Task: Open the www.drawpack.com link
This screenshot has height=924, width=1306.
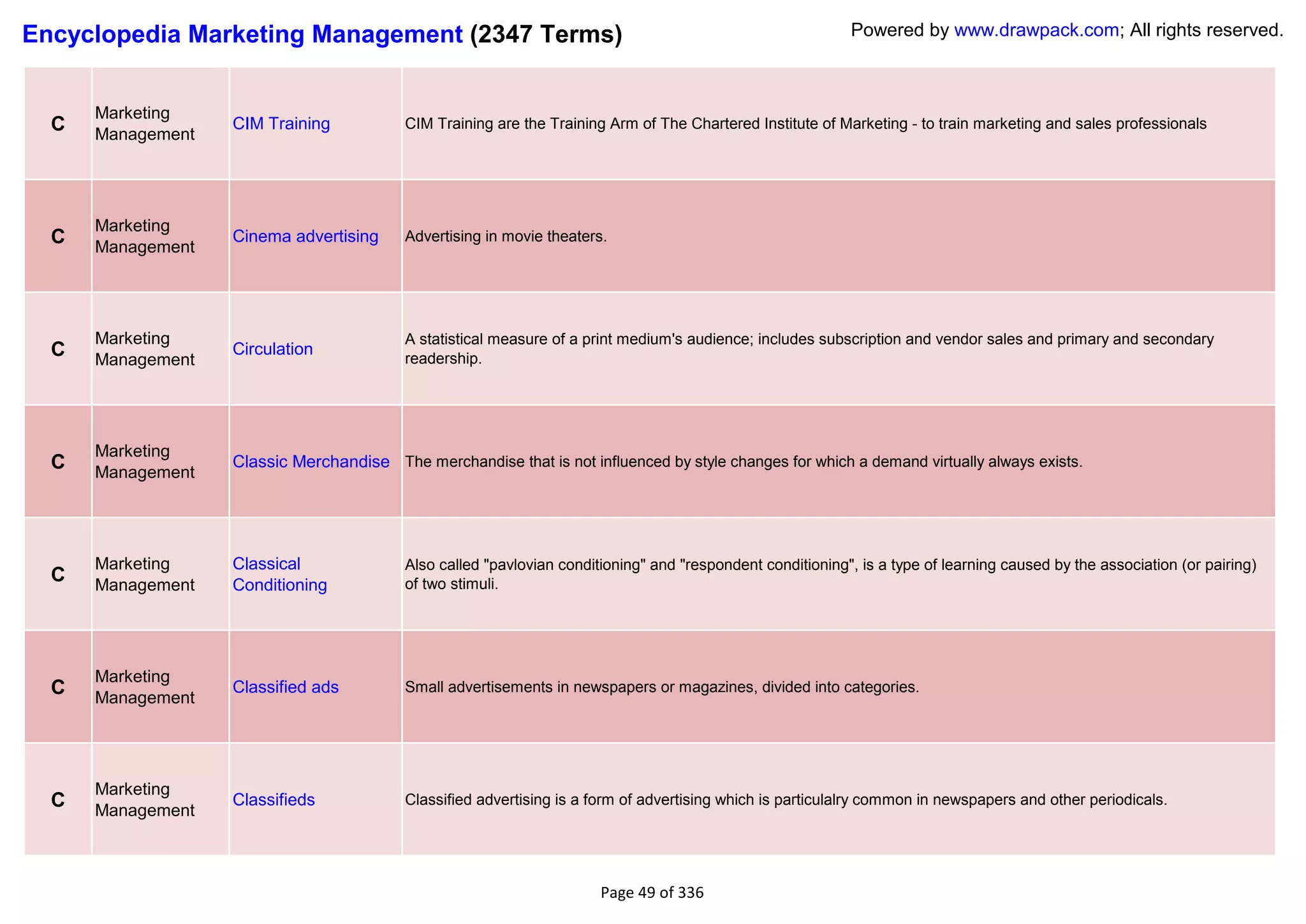Action: coord(1036,30)
